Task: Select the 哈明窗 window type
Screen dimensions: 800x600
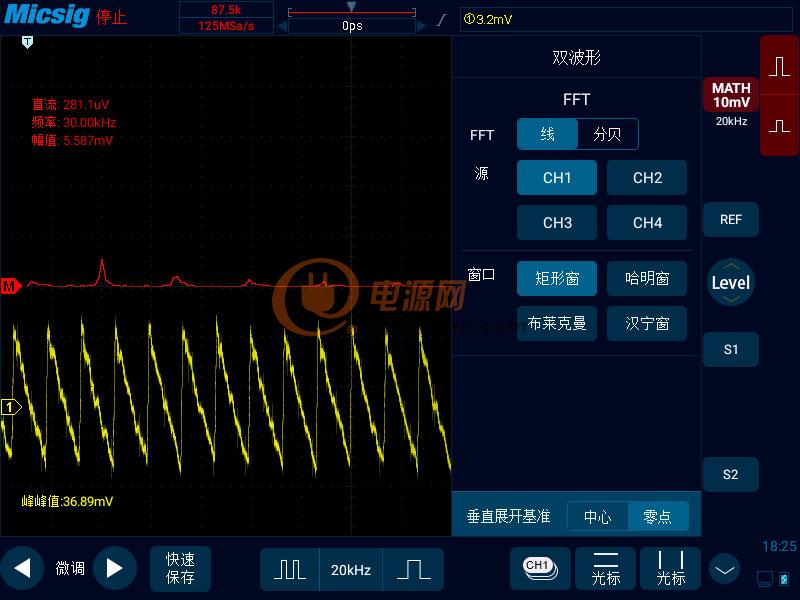Action: tap(646, 279)
